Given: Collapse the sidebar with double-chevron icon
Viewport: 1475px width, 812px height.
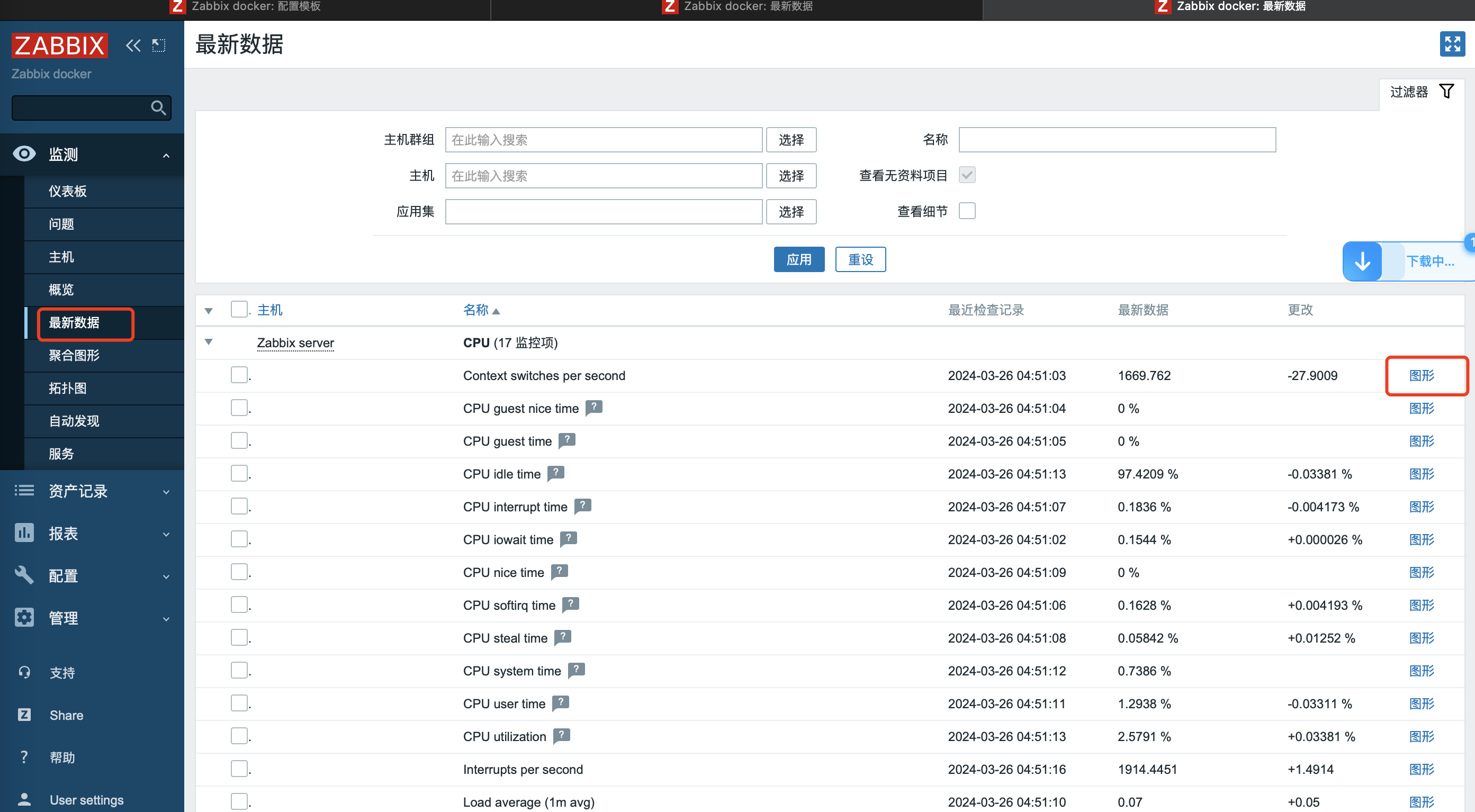Looking at the screenshot, I should coord(133,45).
